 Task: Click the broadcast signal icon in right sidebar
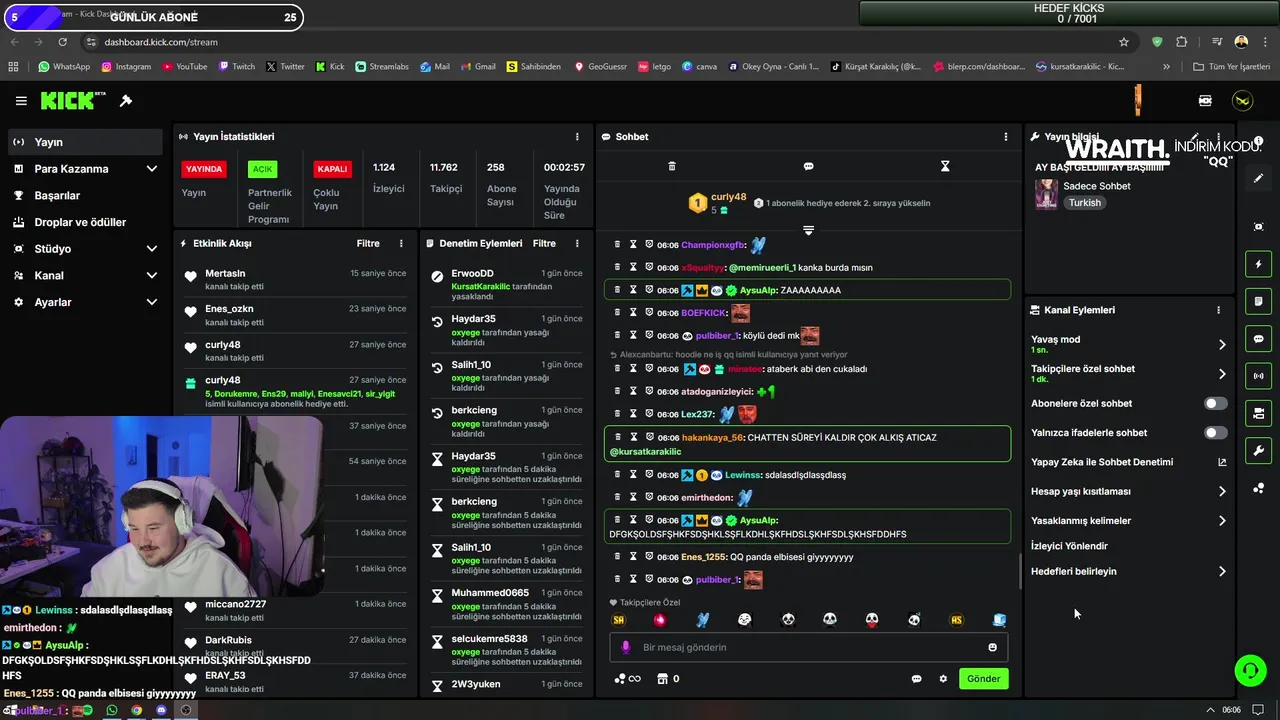1259,376
